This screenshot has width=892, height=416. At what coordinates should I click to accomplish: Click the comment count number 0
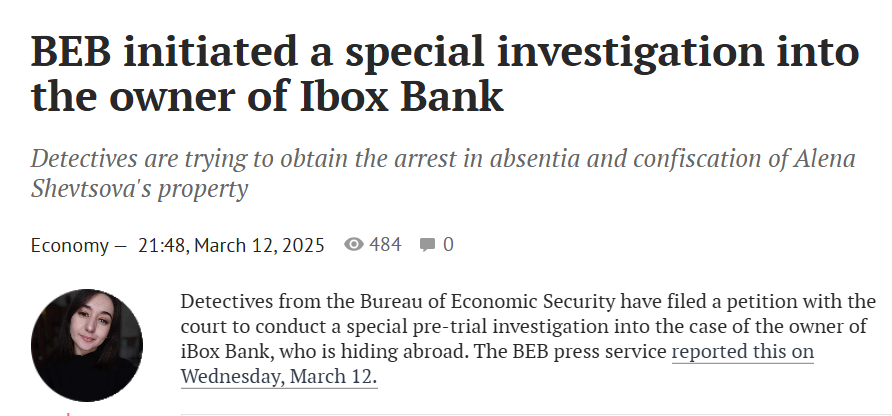[x=448, y=245]
